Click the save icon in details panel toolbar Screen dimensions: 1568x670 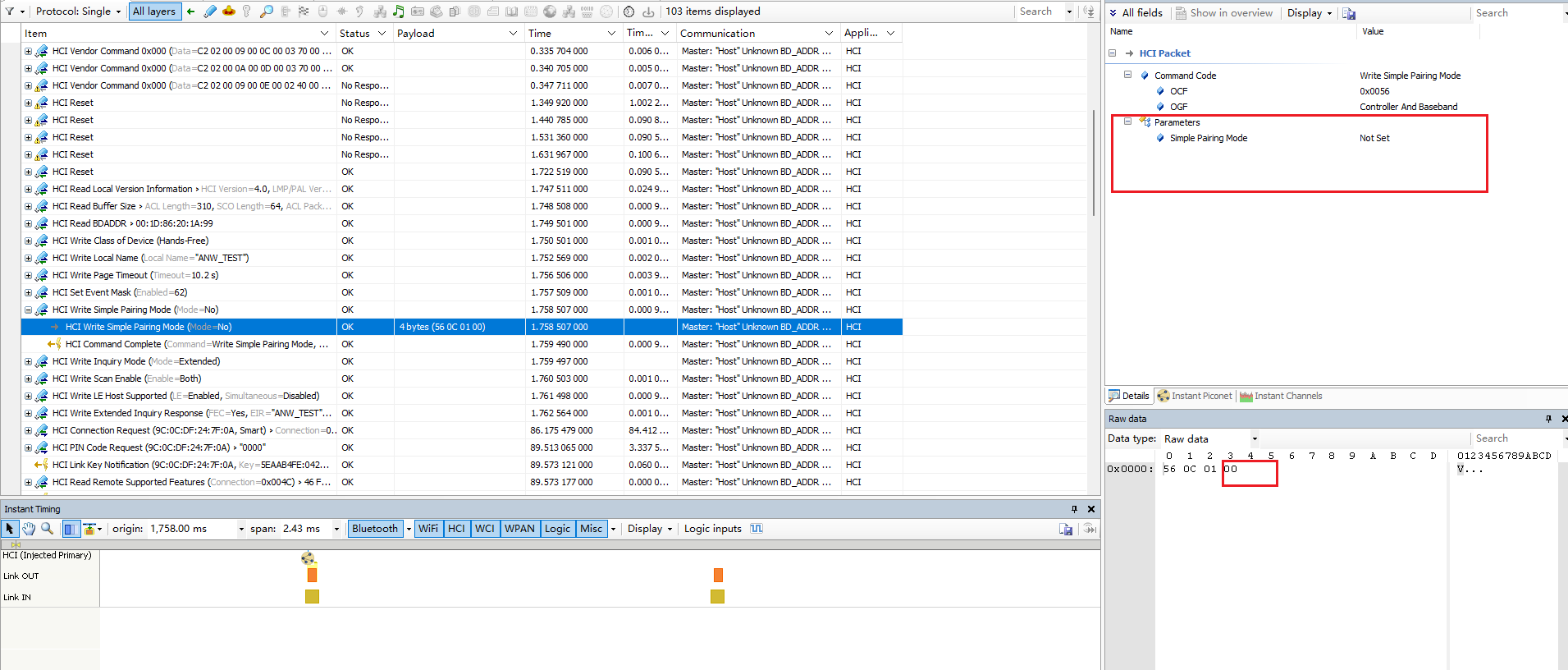1349,13
